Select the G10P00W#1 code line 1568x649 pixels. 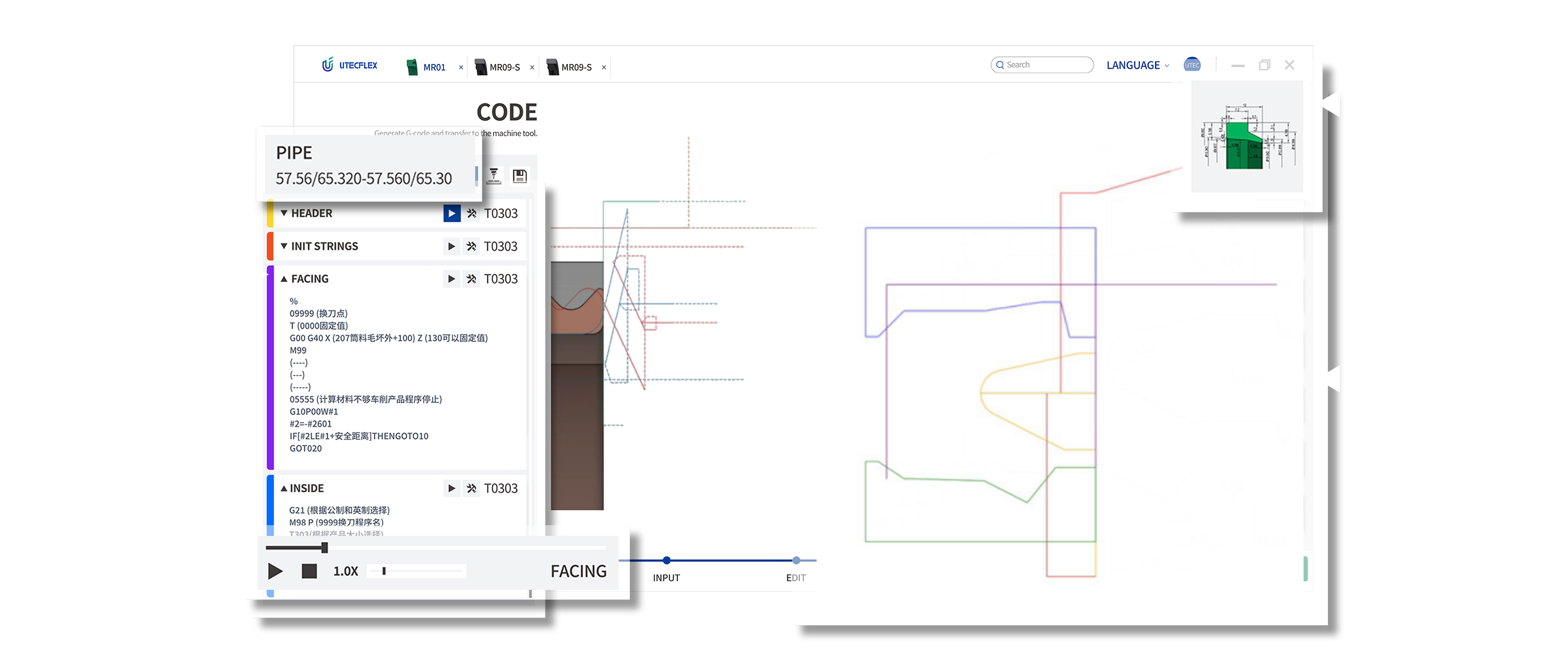(314, 412)
